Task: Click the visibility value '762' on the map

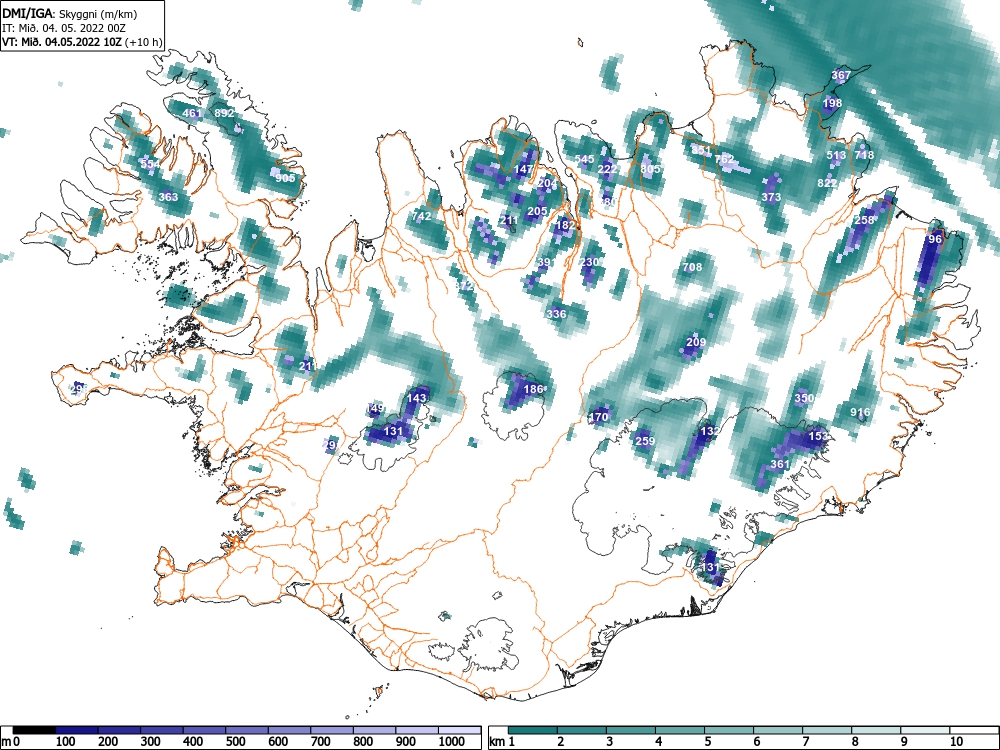Action: 724,159
